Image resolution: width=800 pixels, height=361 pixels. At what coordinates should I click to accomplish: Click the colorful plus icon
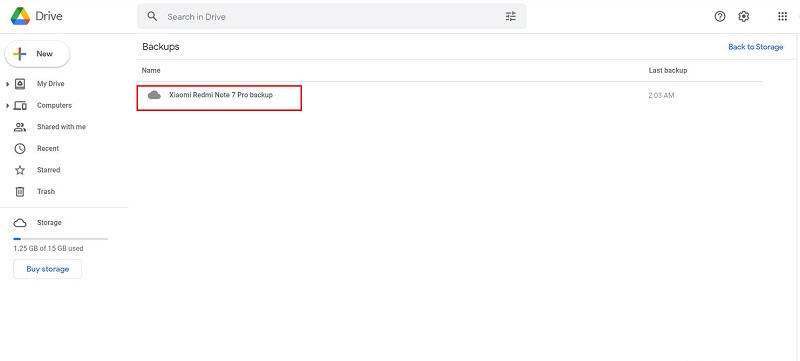click(x=20, y=54)
